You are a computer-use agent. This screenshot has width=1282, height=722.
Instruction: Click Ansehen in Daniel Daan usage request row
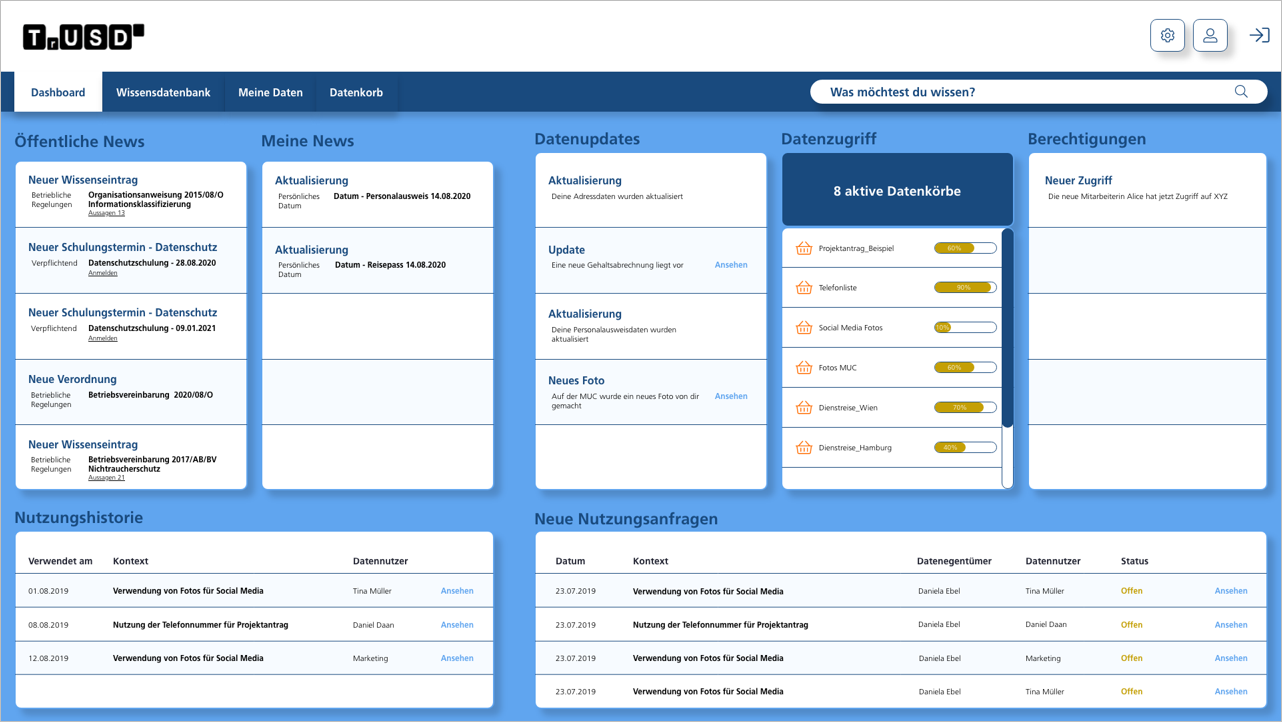click(x=1231, y=625)
